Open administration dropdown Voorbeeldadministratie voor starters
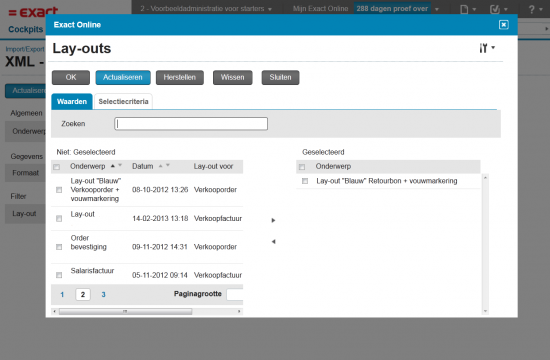This screenshot has width=550, height=360. coord(206,8)
